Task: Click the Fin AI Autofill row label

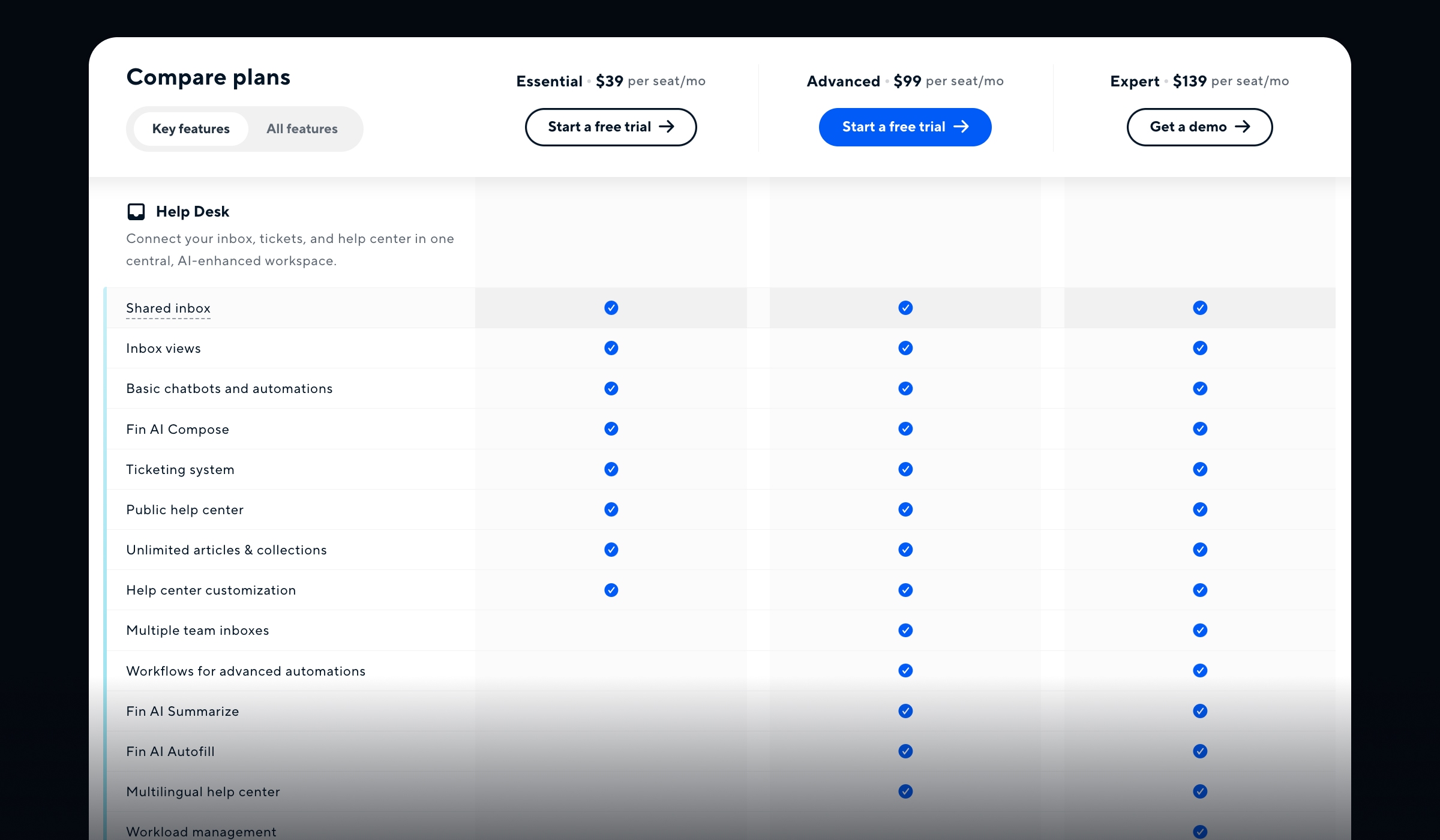Action: pyautogui.click(x=170, y=751)
